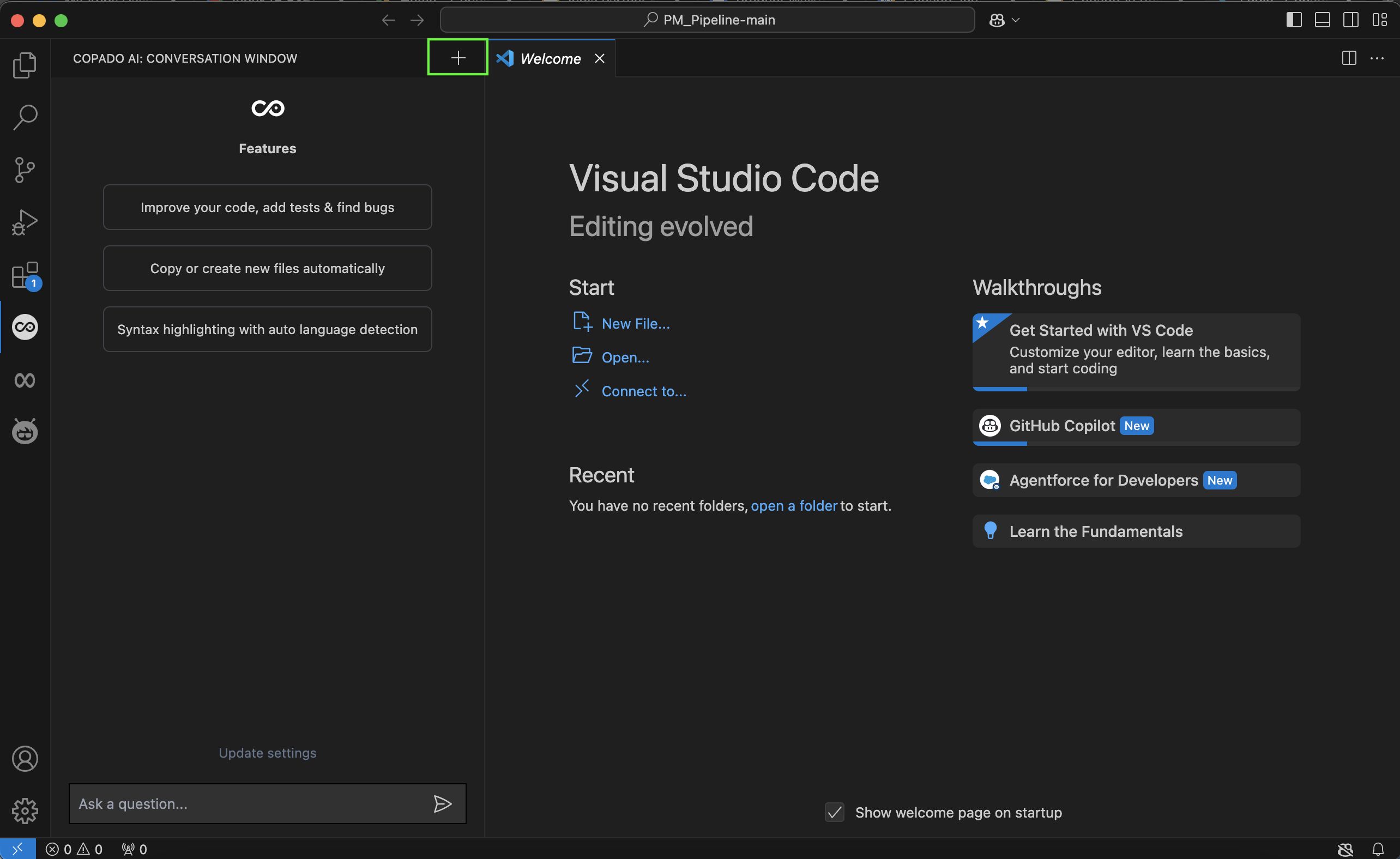This screenshot has width=1400, height=859.
Task: Split the editor to the right
Action: [x=1349, y=58]
